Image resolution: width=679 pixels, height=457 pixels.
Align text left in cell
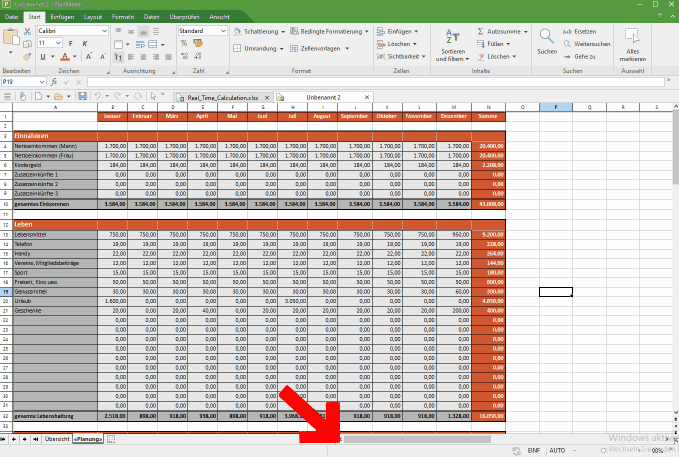[x=131, y=57]
